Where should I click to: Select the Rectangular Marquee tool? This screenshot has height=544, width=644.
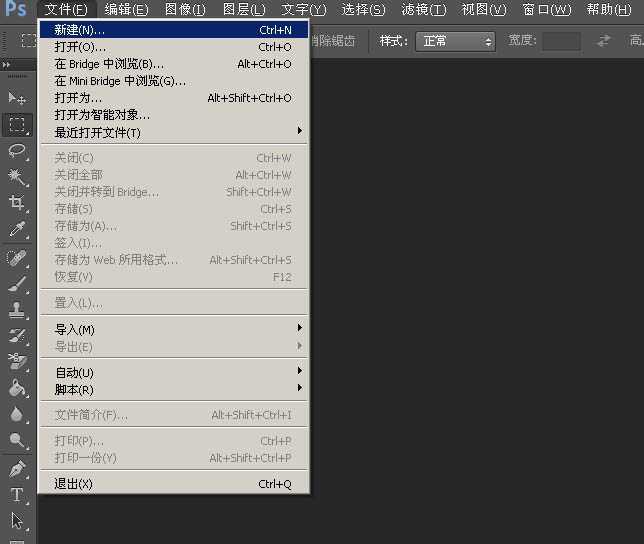17,125
